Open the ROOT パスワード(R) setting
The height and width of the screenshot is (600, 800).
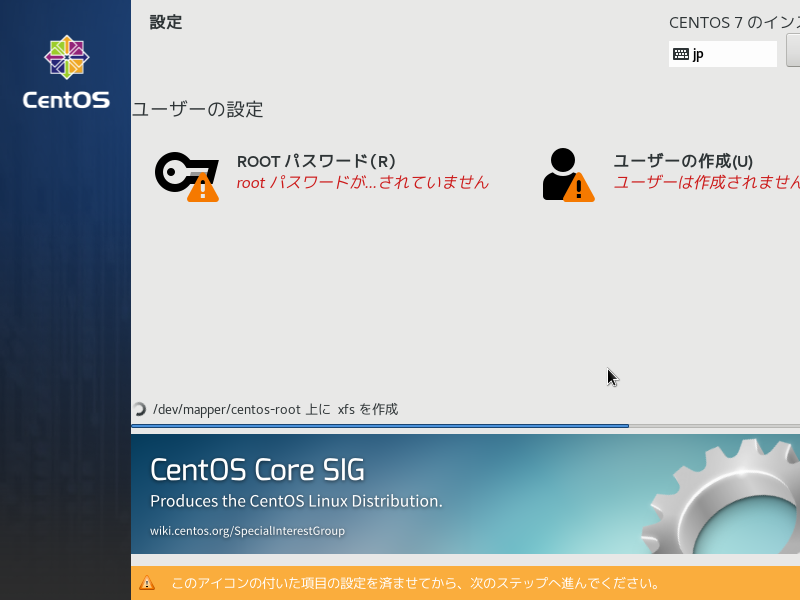[316, 161]
